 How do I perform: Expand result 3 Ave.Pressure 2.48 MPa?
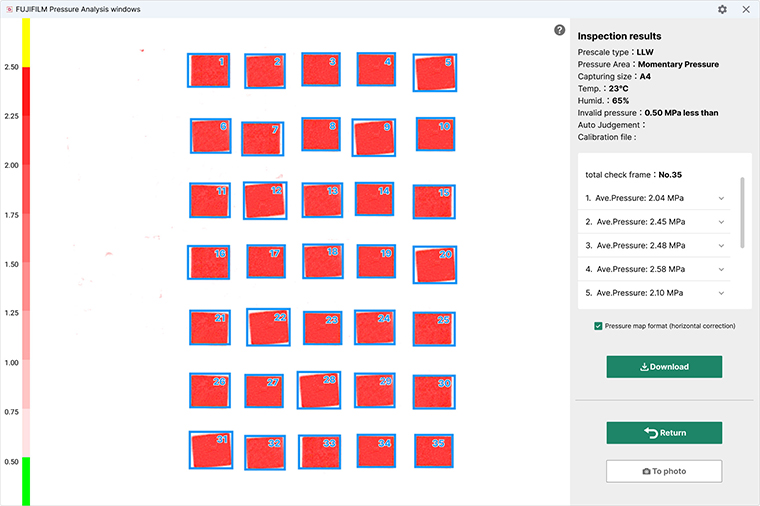(721, 245)
